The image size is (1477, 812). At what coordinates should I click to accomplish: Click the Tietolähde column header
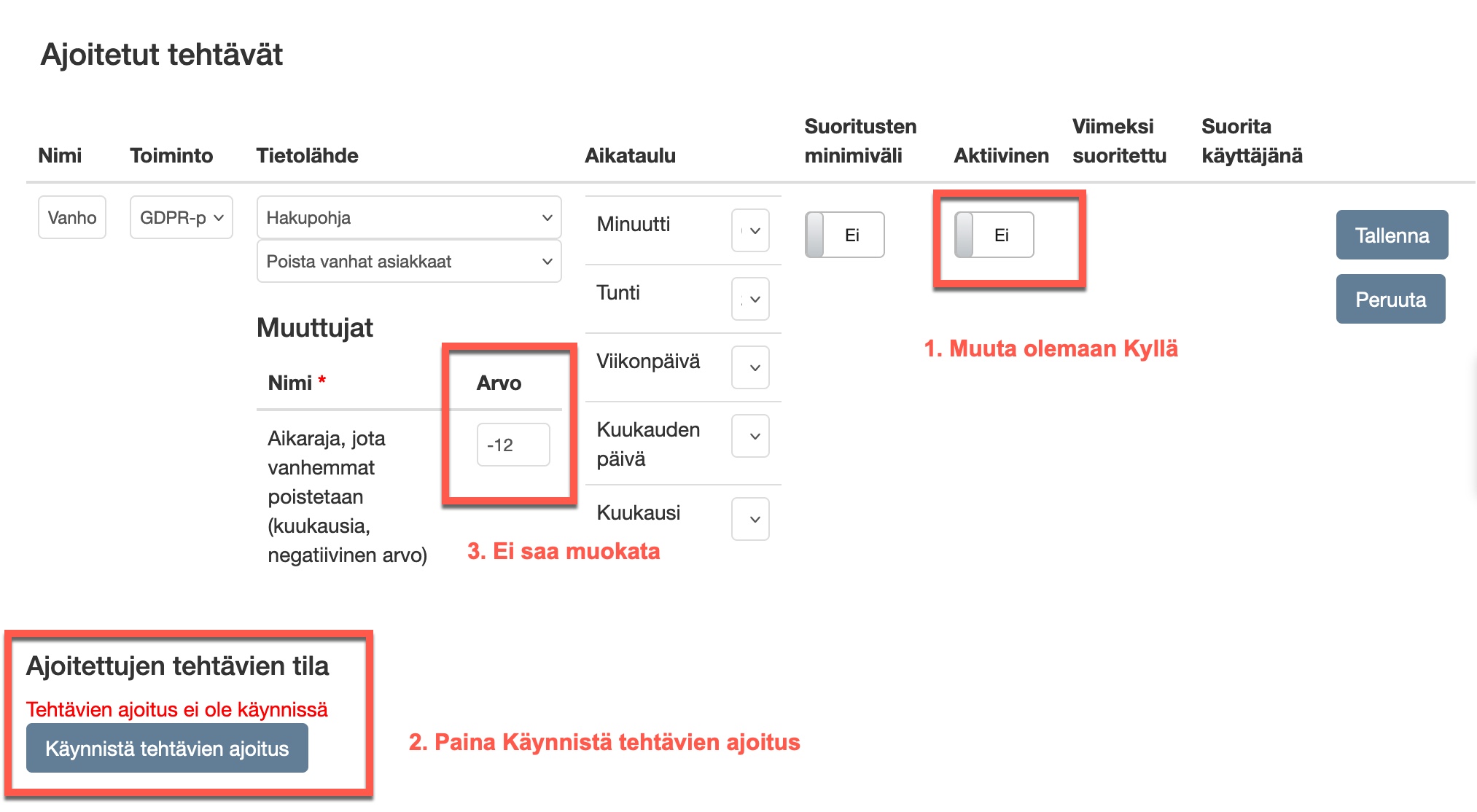[x=307, y=155]
